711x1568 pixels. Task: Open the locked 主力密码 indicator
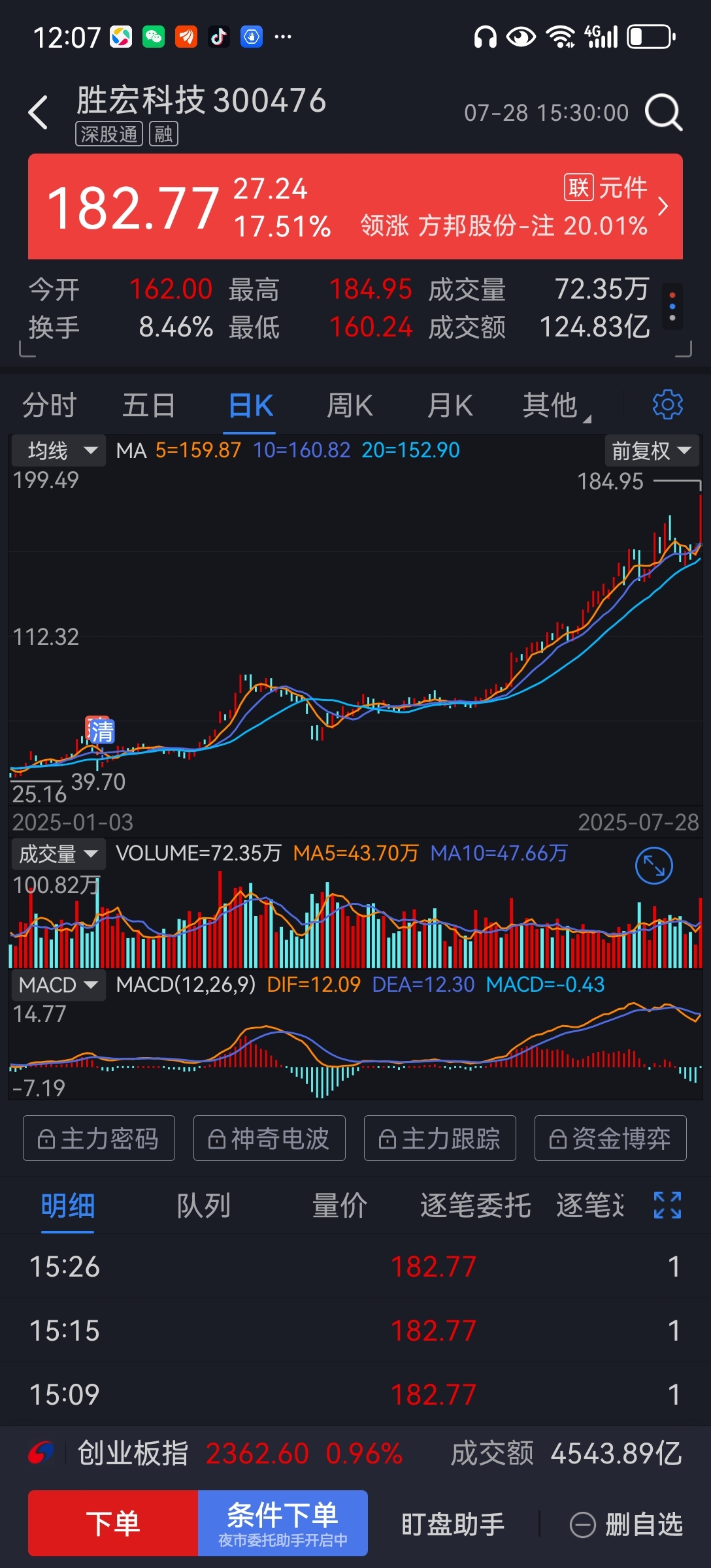point(99,1138)
